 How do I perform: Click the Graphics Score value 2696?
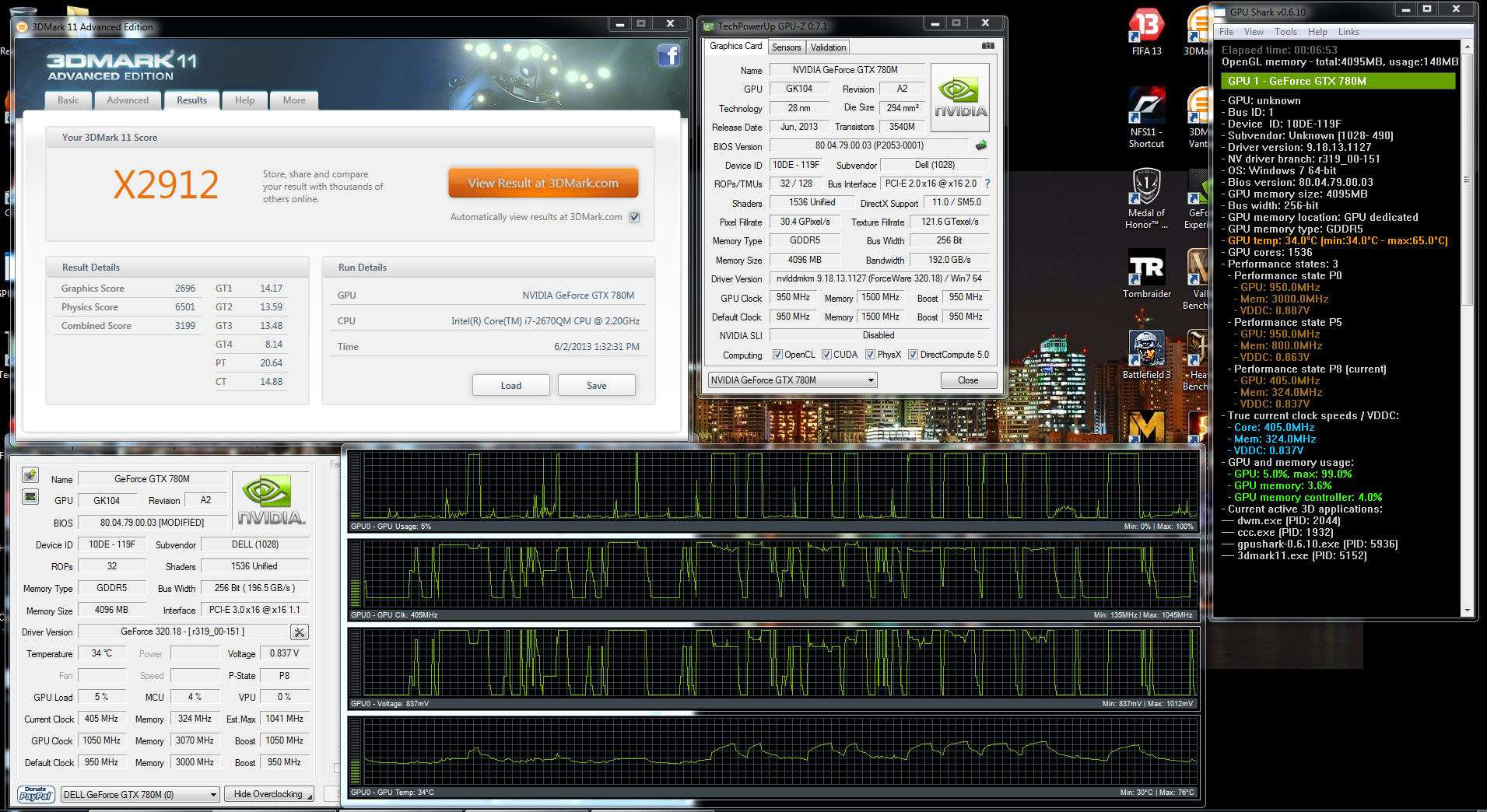(185, 289)
